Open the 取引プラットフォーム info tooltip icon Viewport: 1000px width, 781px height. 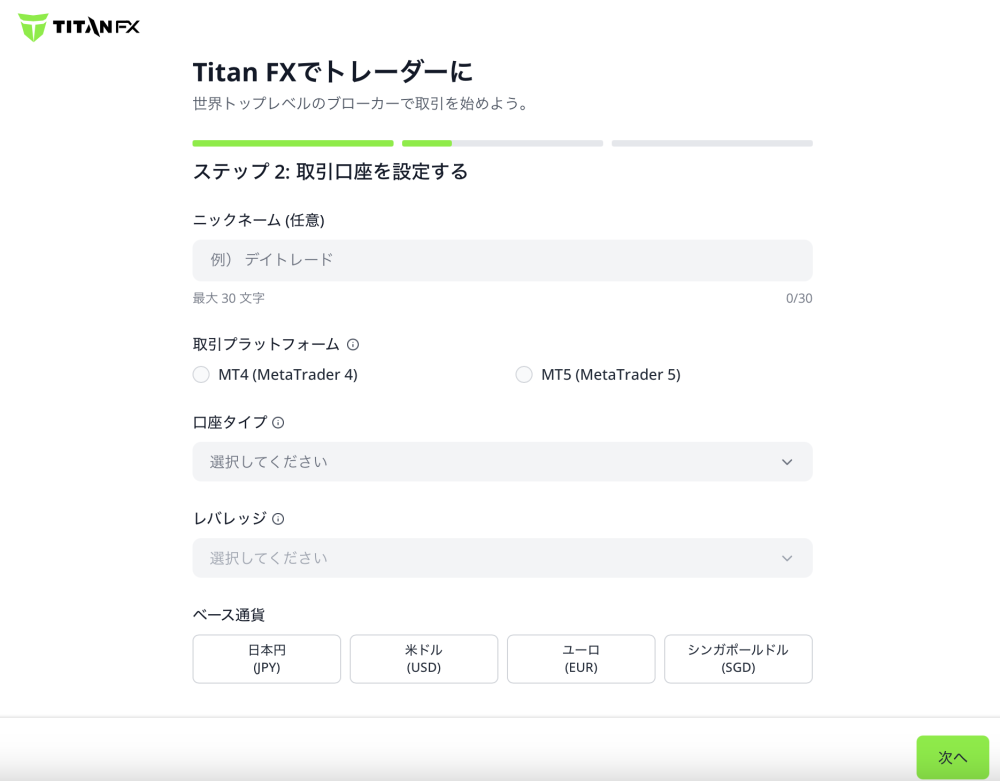click(352, 344)
